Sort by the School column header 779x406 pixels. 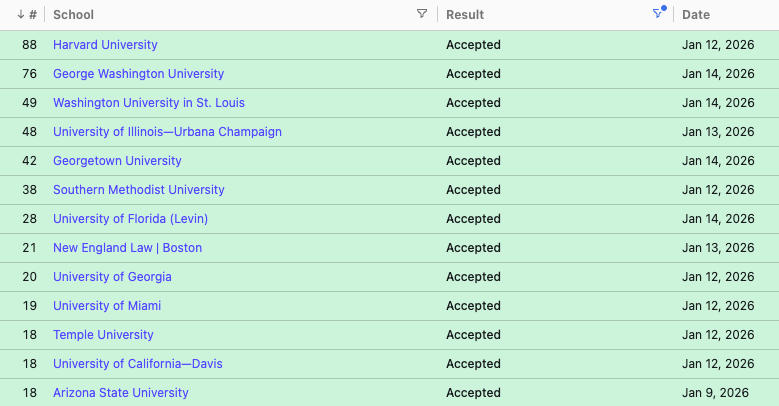(74, 15)
